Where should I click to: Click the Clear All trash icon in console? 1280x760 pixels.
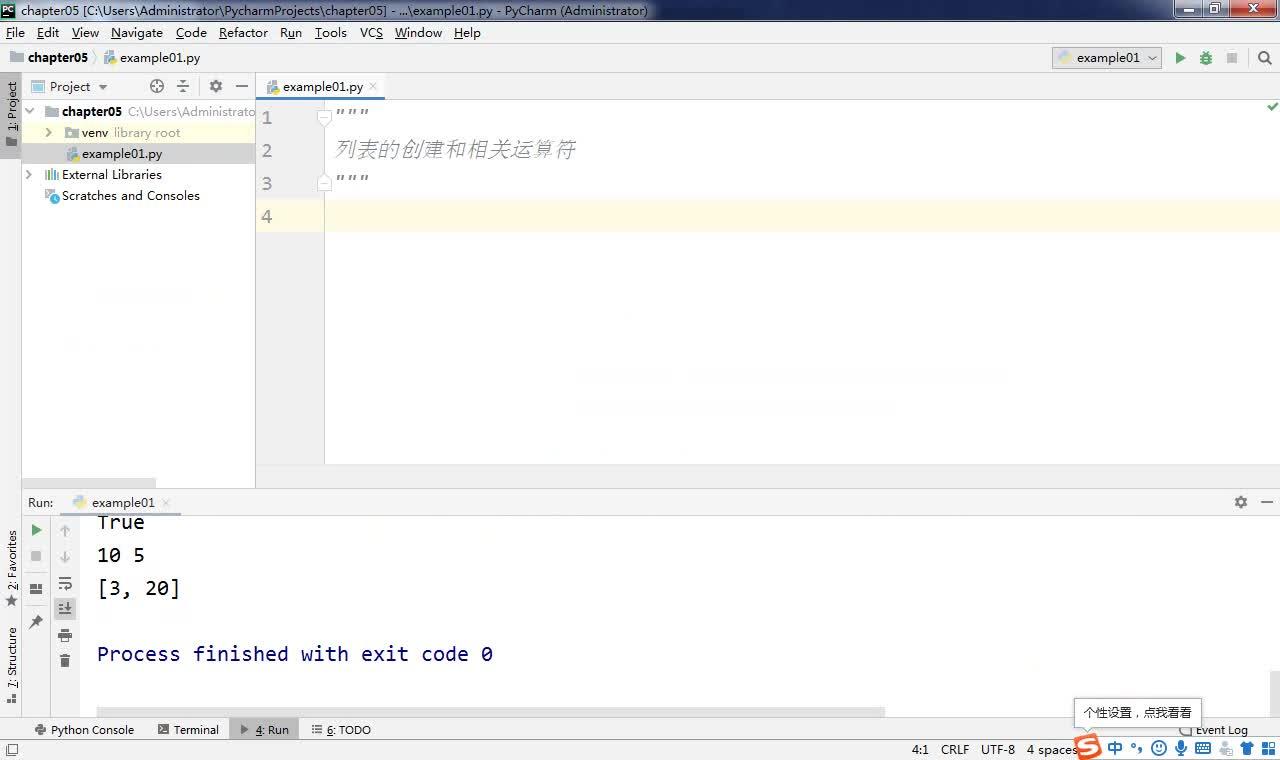pos(65,660)
